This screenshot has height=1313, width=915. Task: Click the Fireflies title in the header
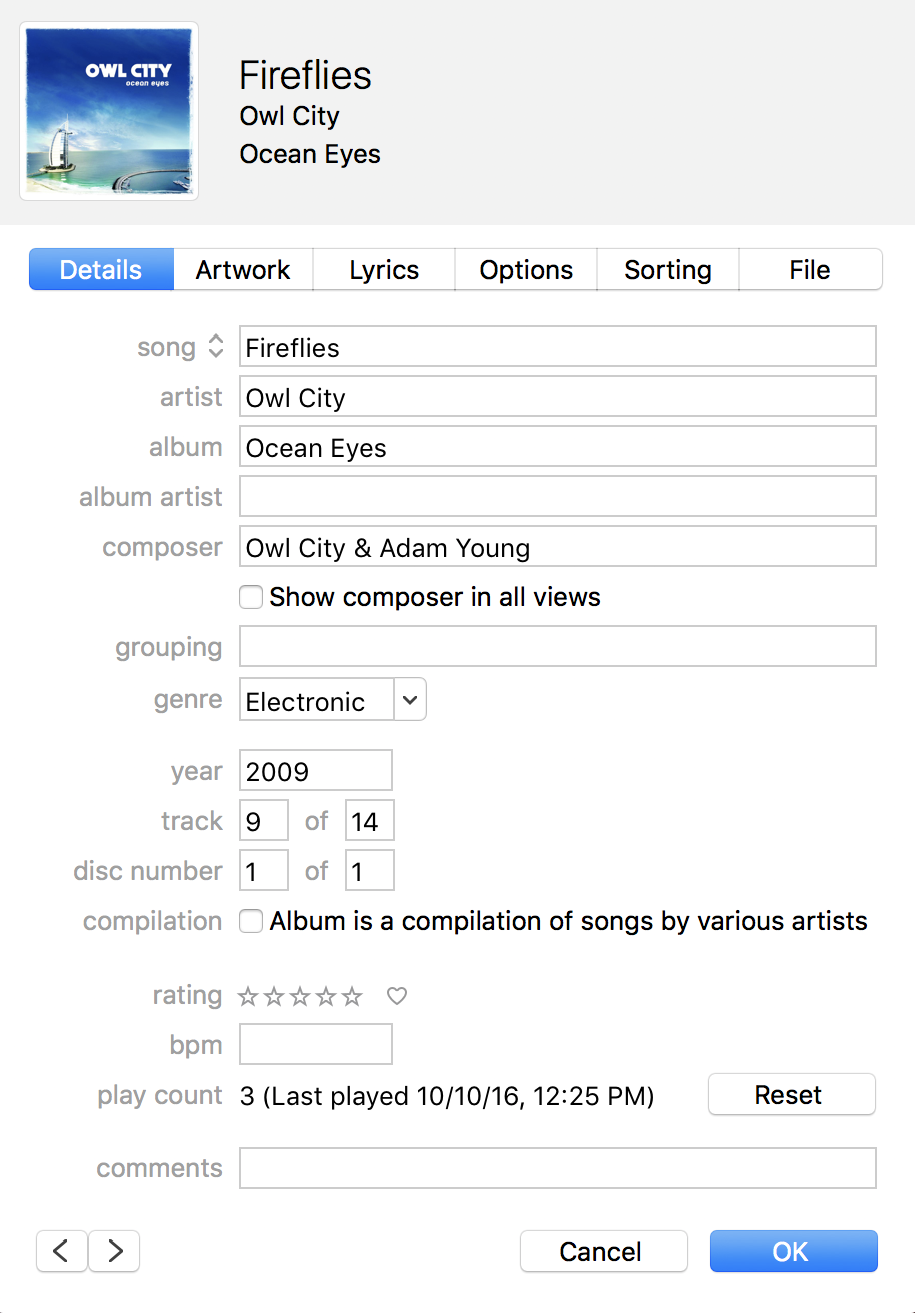[x=306, y=75]
